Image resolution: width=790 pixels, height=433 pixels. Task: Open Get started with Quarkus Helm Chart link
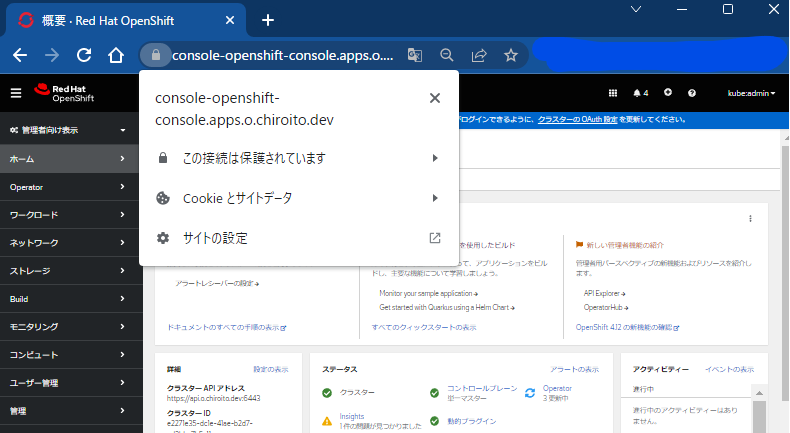point(447,307)
